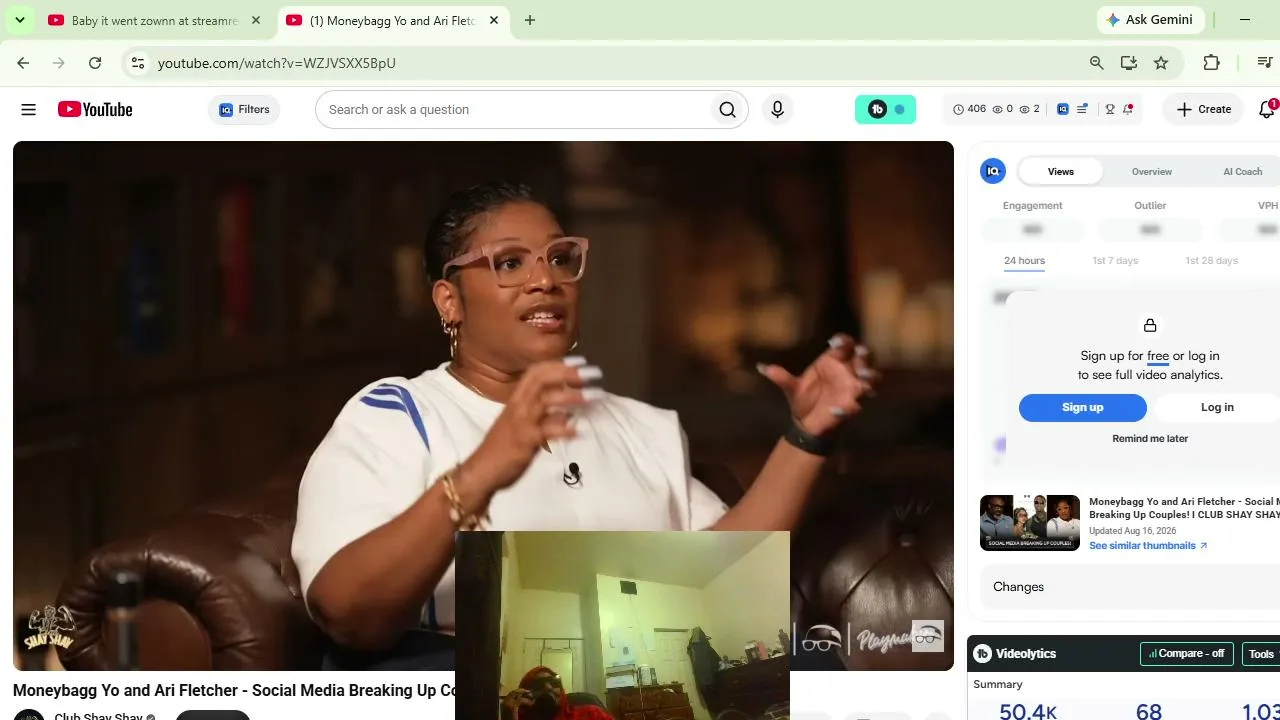Click the 'Updated Aug 16, 2026' text
Viewport: 1280px width, 720px height.
pos(1132,531)
